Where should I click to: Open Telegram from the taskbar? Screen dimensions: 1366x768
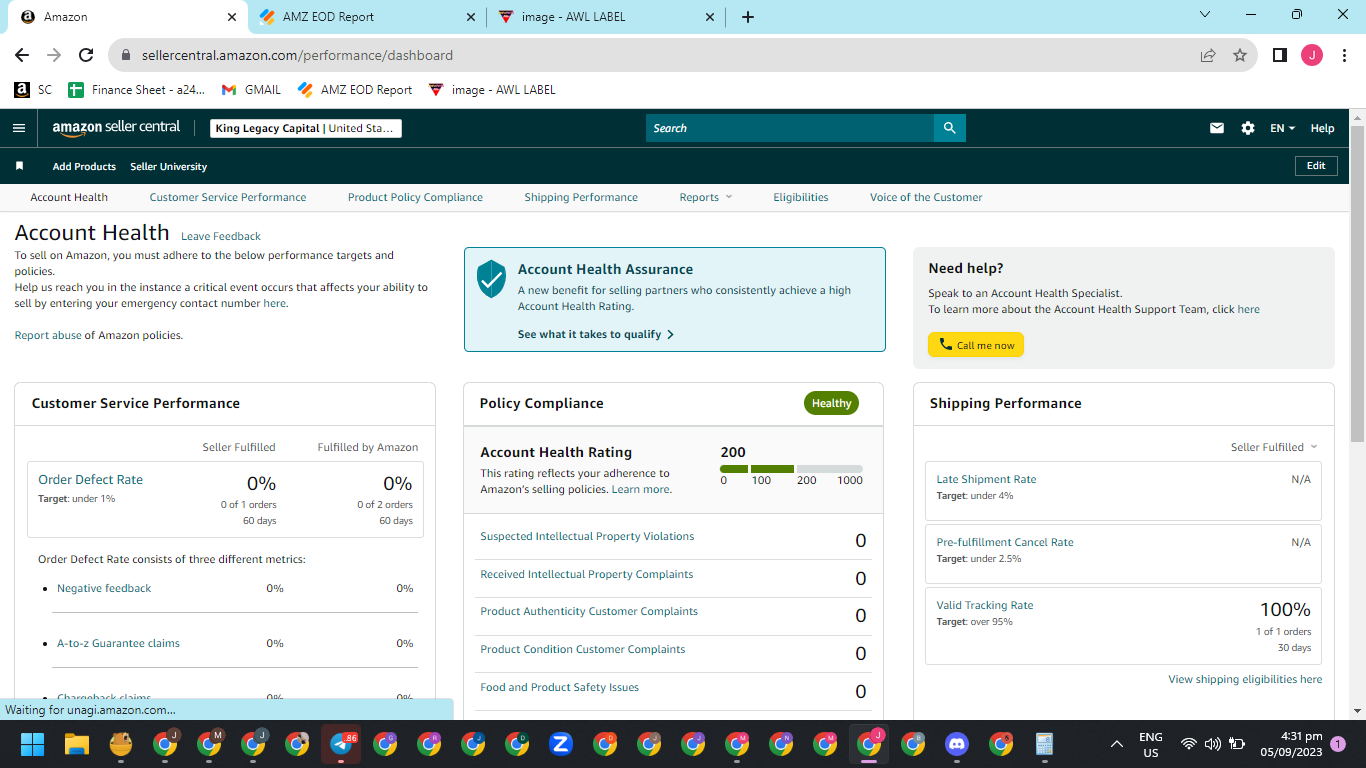(x=341, y=744)
